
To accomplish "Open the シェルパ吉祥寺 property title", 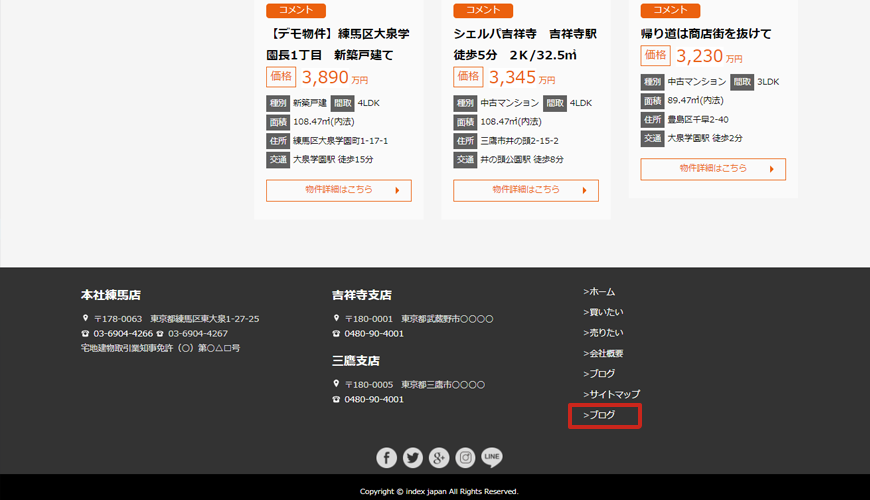I will click(x=525, y=44).
